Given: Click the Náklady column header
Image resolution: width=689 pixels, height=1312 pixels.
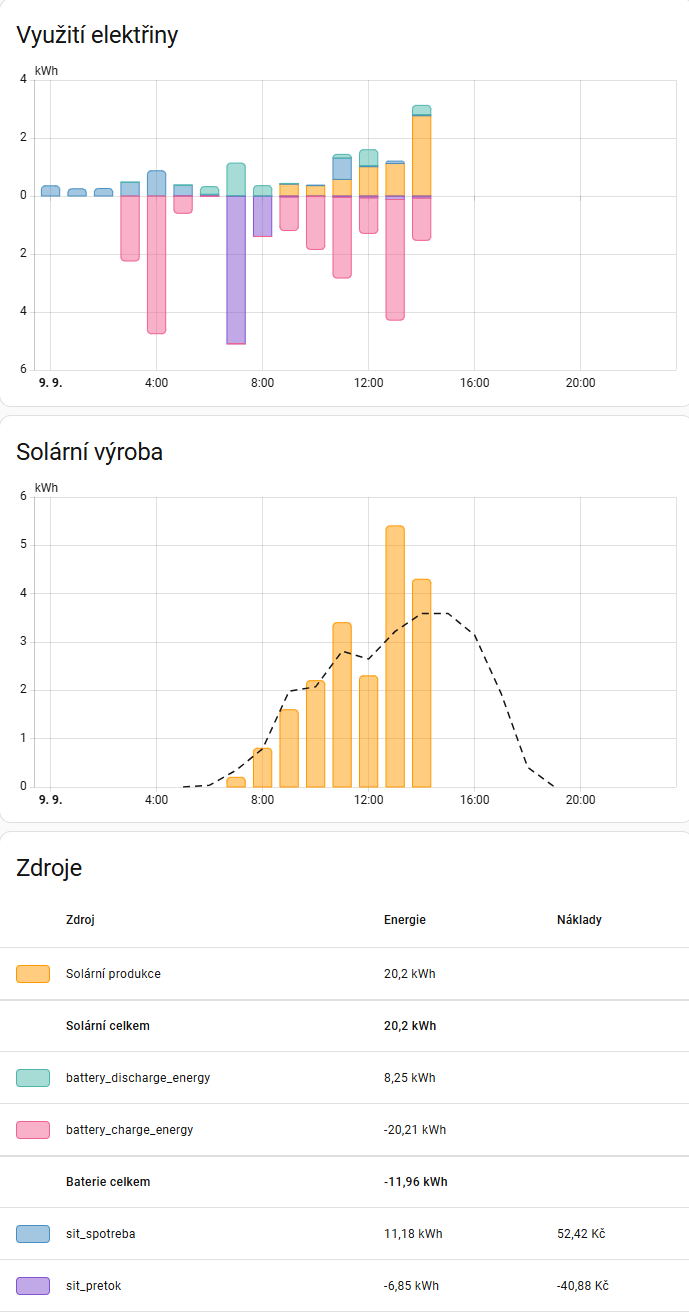Looking at the screenshot, I should pos(579,920).
